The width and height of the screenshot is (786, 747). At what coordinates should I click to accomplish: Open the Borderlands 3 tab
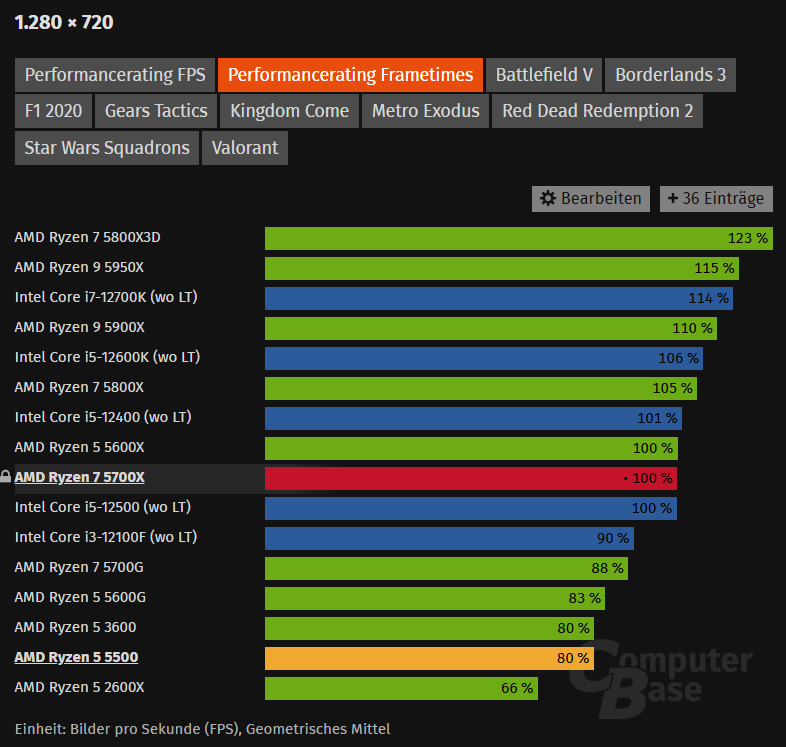click(670, 75)
